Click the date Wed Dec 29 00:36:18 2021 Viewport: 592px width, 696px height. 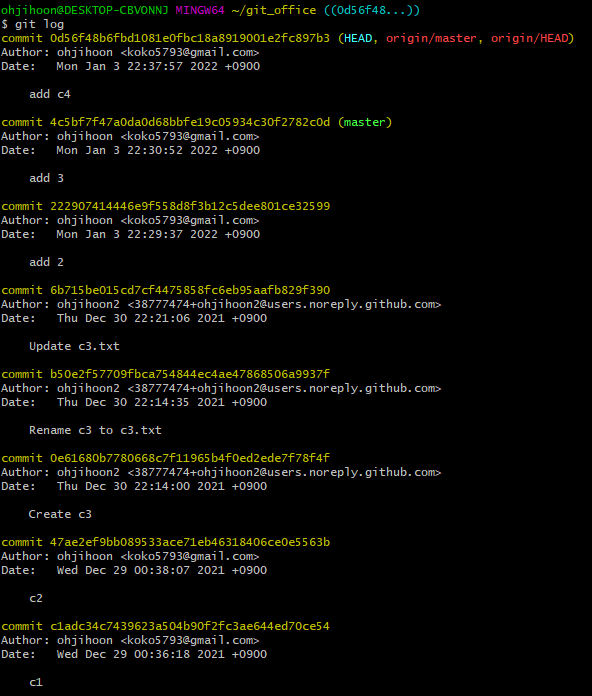point(140,654)
